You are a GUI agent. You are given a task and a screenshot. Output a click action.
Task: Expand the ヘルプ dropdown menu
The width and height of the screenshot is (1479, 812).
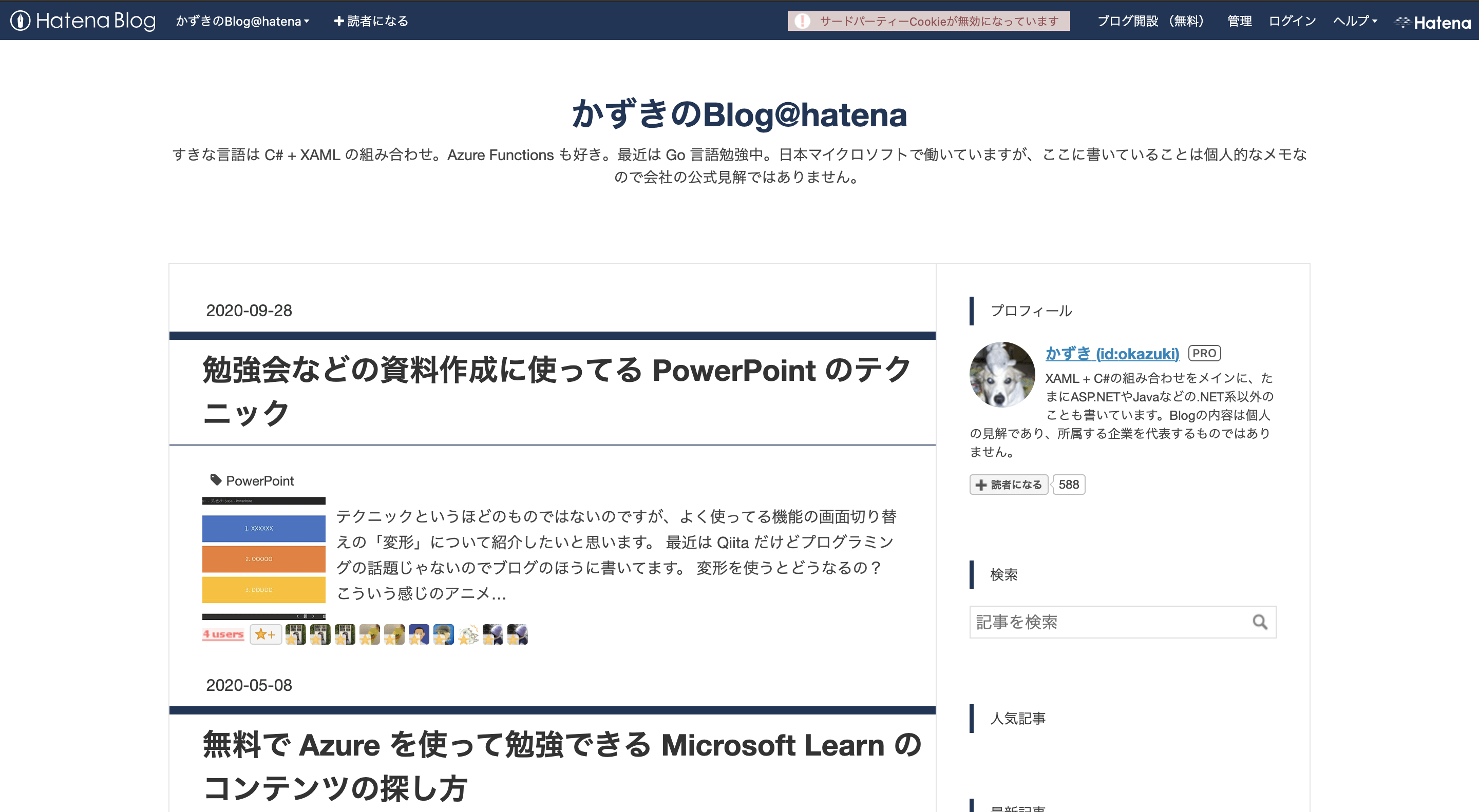tap(1355, 21)
